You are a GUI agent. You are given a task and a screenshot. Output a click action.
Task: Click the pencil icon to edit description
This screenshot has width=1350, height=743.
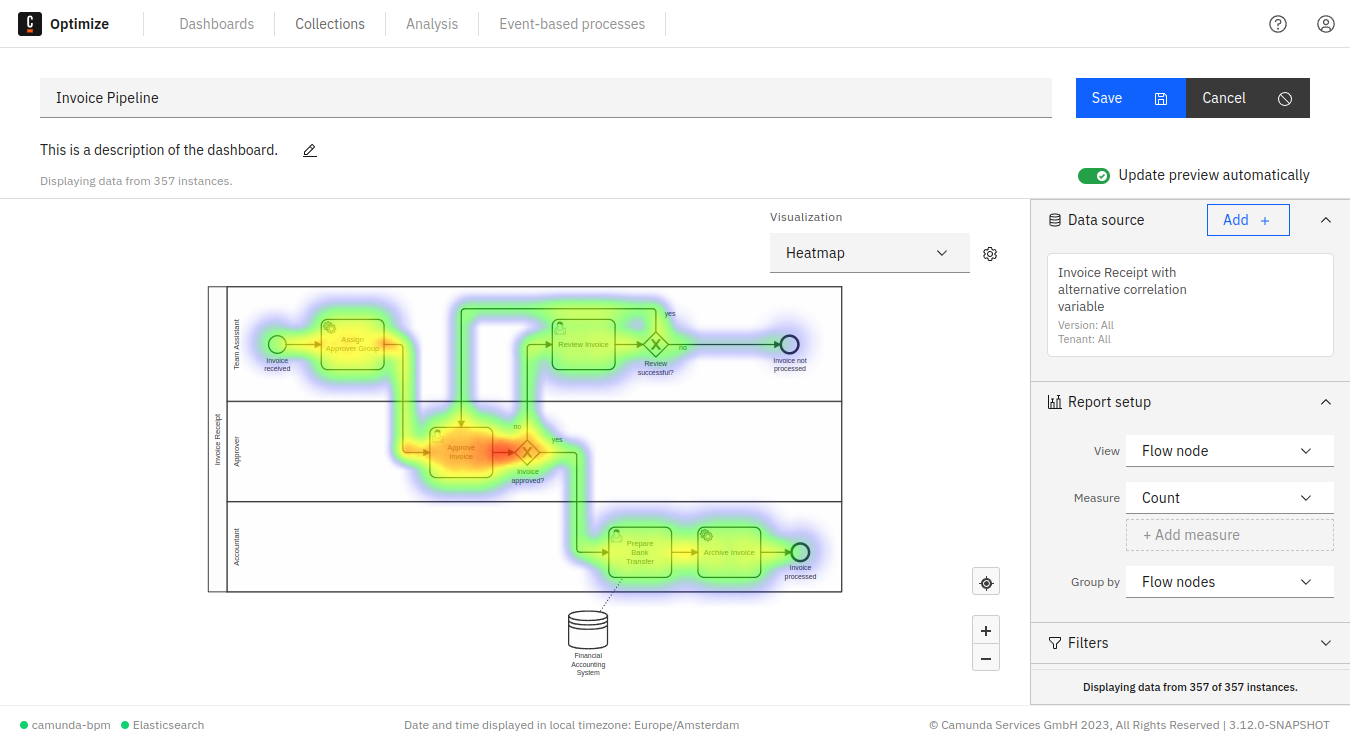(x=309, y=150)
